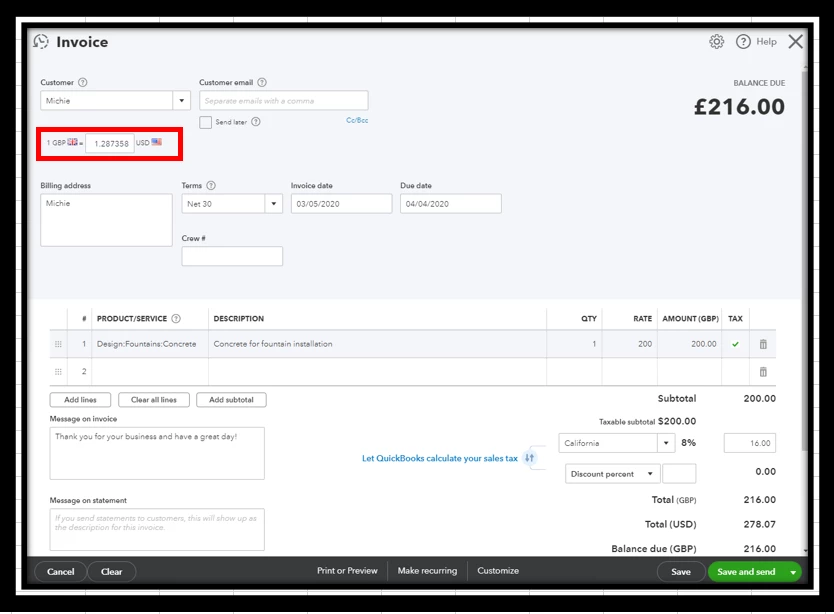Image resolution: width=834 pixels, height=614 pixels.
Task: Click the Help question mark icon
Action: [x=743, y=42]
